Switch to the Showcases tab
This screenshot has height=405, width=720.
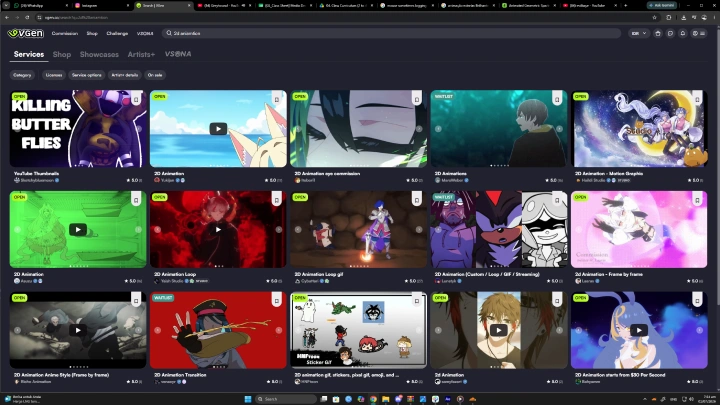pos(99,54)
